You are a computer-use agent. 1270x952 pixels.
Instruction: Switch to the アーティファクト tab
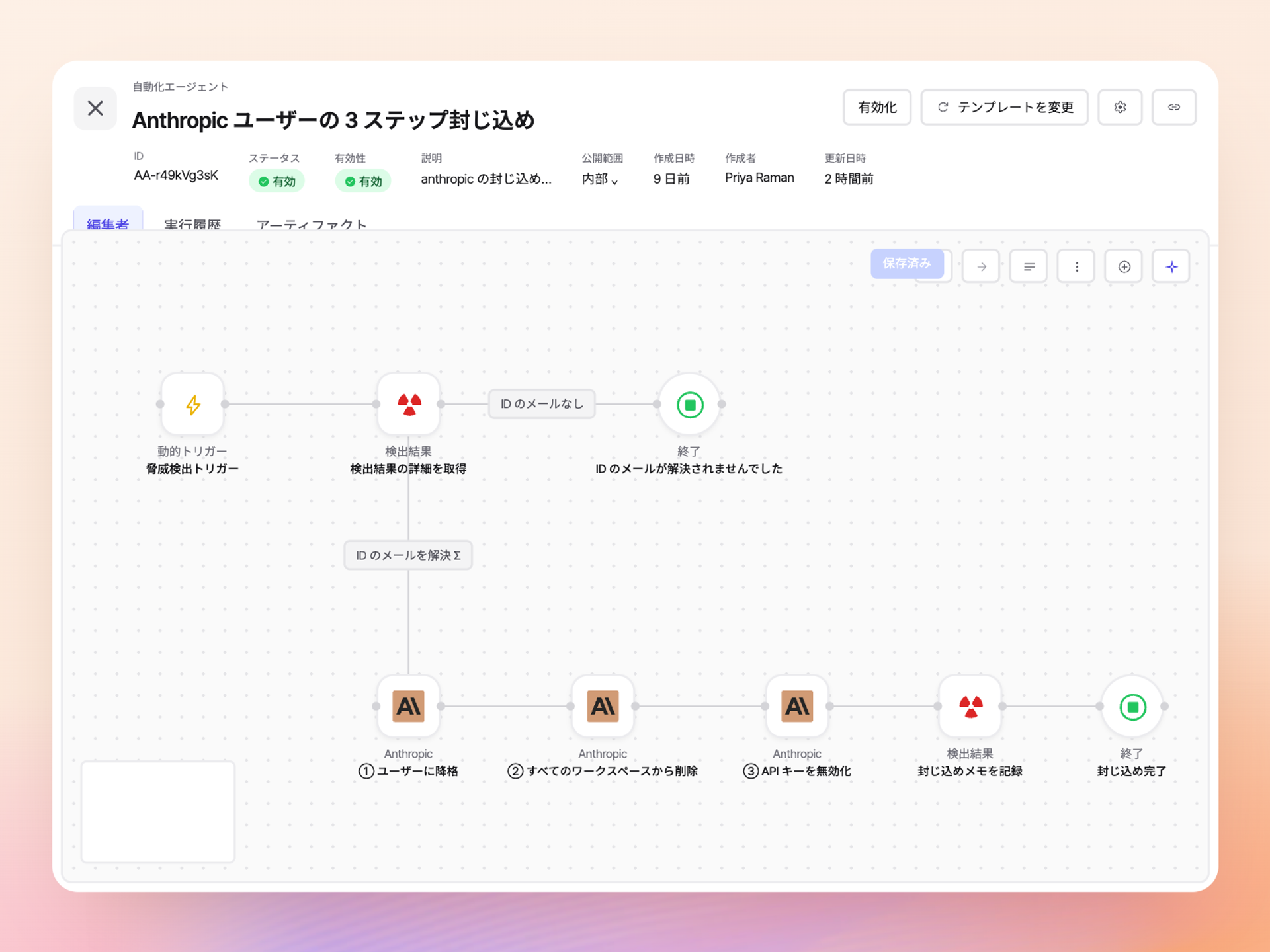pos(312,223)
